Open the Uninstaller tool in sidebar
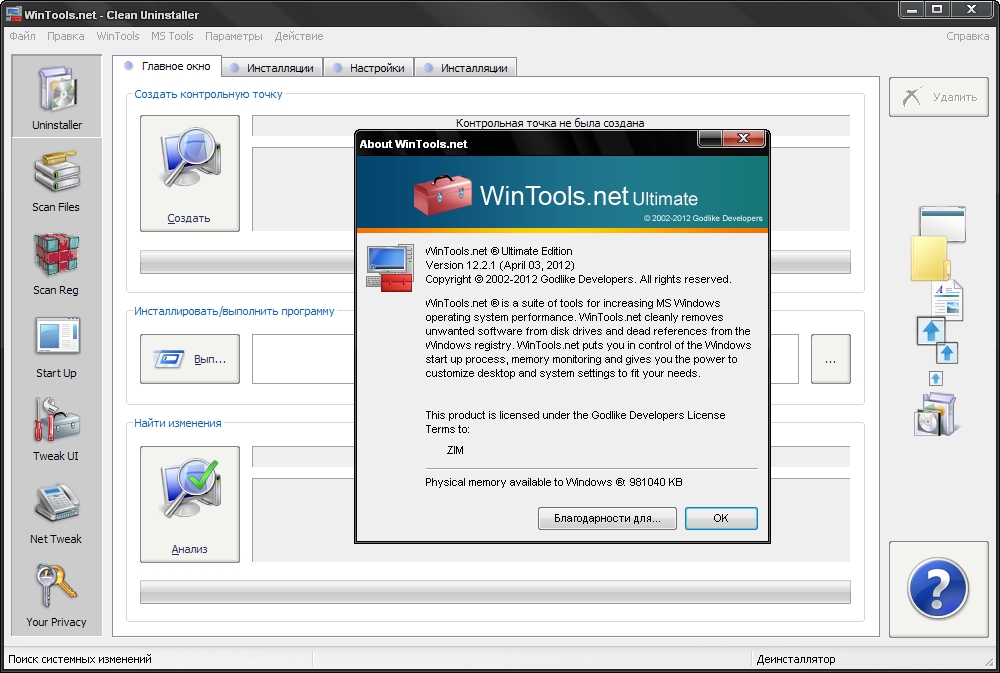Image resolution: width=1000 pixels, height=673 pixels. pyautogui.click(x=57, y=96)
